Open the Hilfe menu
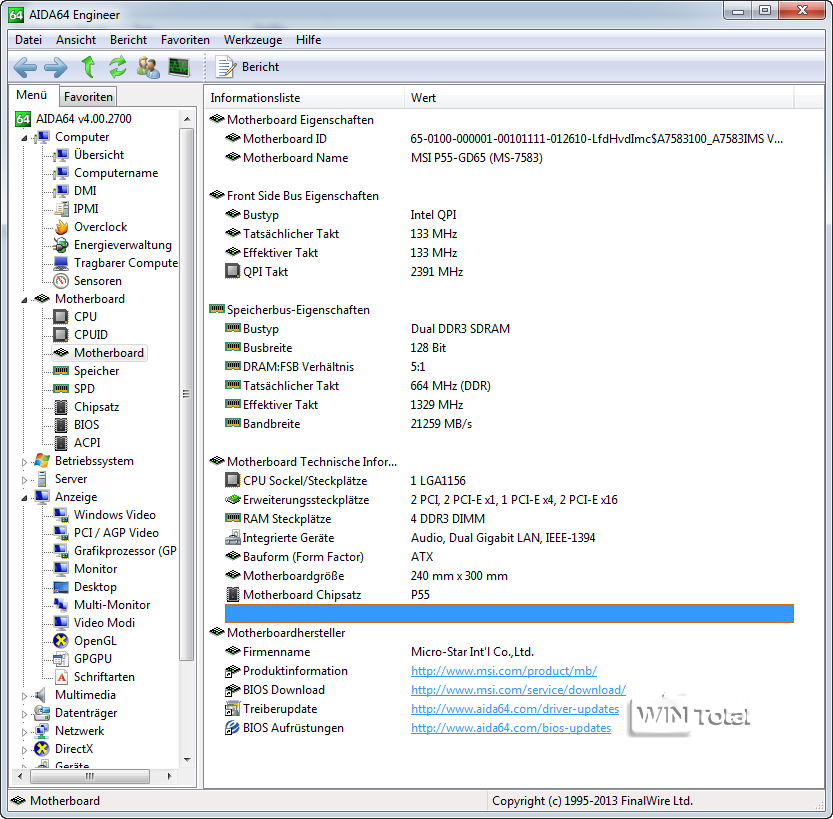The height and width of the screenshot is (819, 833). pos(308,40)
